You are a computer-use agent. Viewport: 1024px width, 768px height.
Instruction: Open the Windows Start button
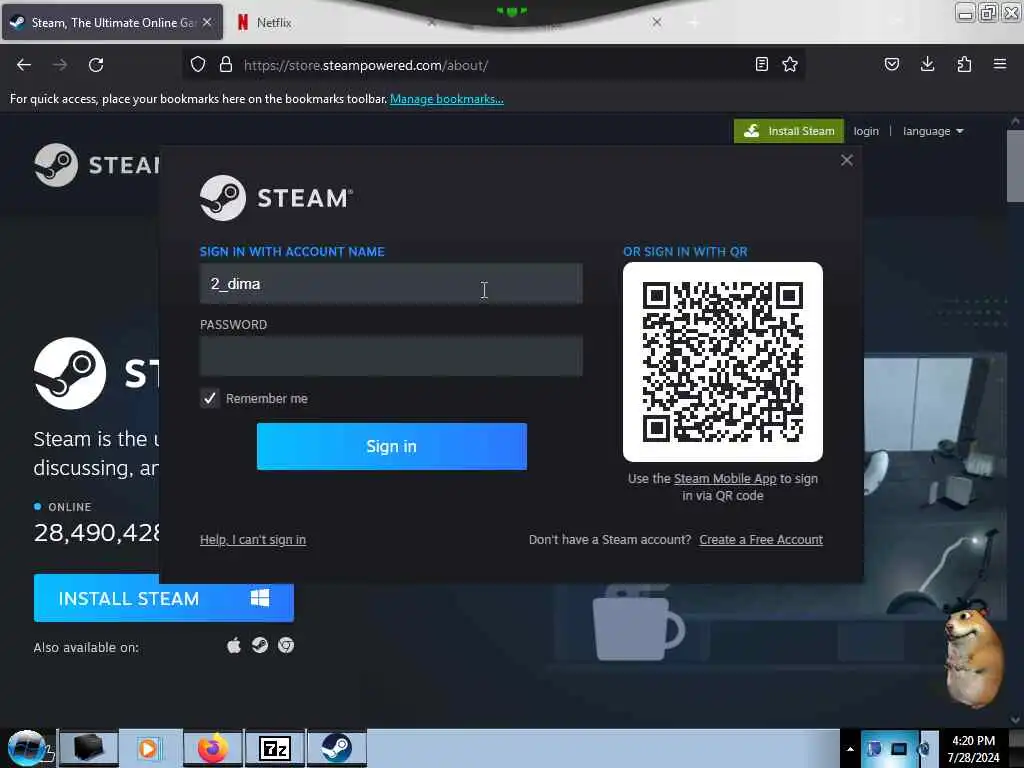(x=27, y=748)
